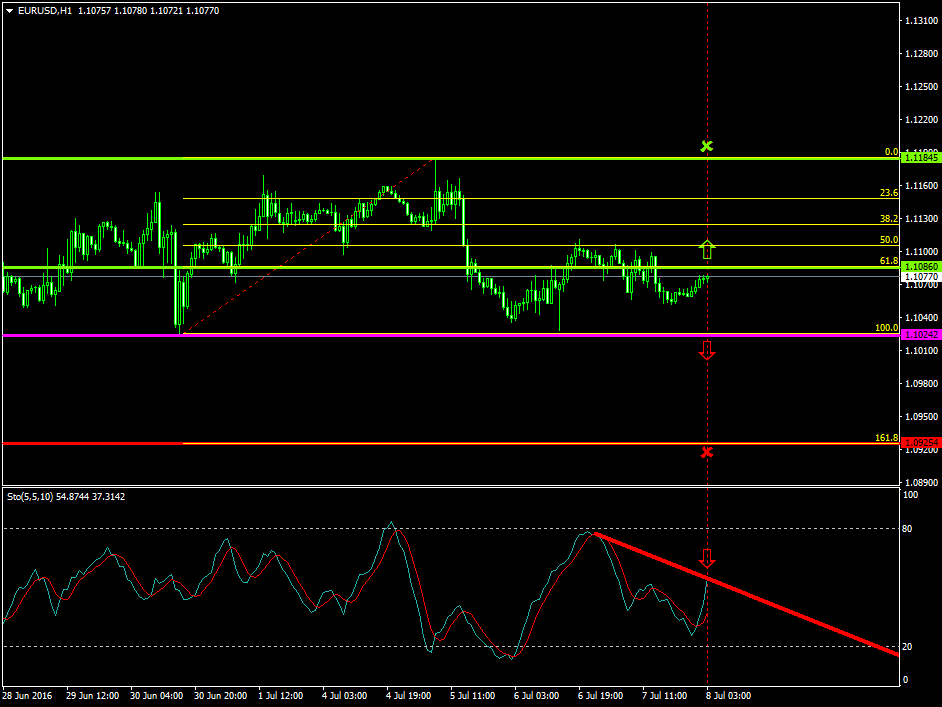Select the red down arrow below the magenta line
The height and width of the screenshot is (707, 942).
[x=707, y=349]
